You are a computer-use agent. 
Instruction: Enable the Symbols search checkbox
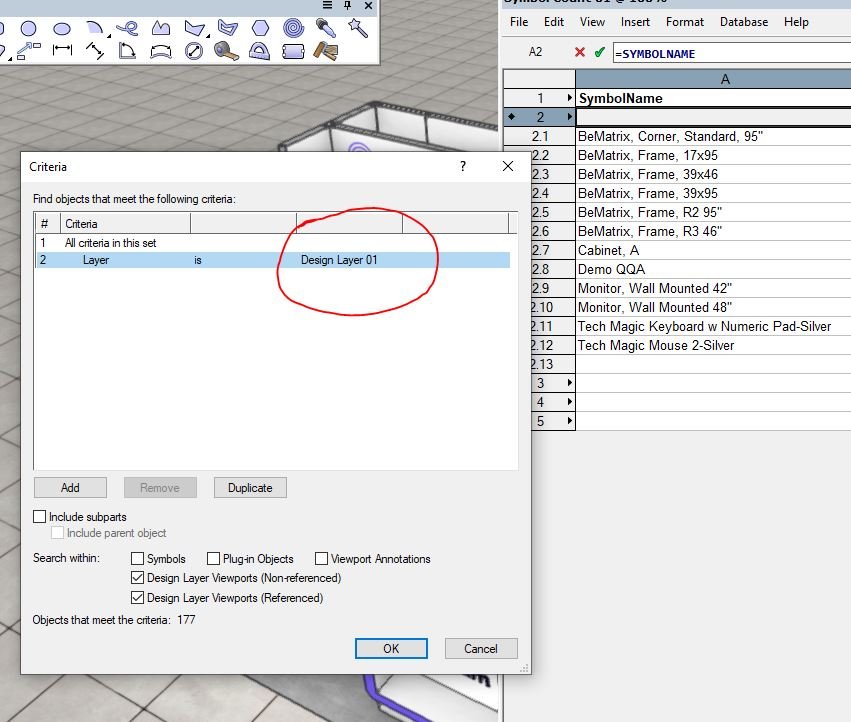point(140,558)
